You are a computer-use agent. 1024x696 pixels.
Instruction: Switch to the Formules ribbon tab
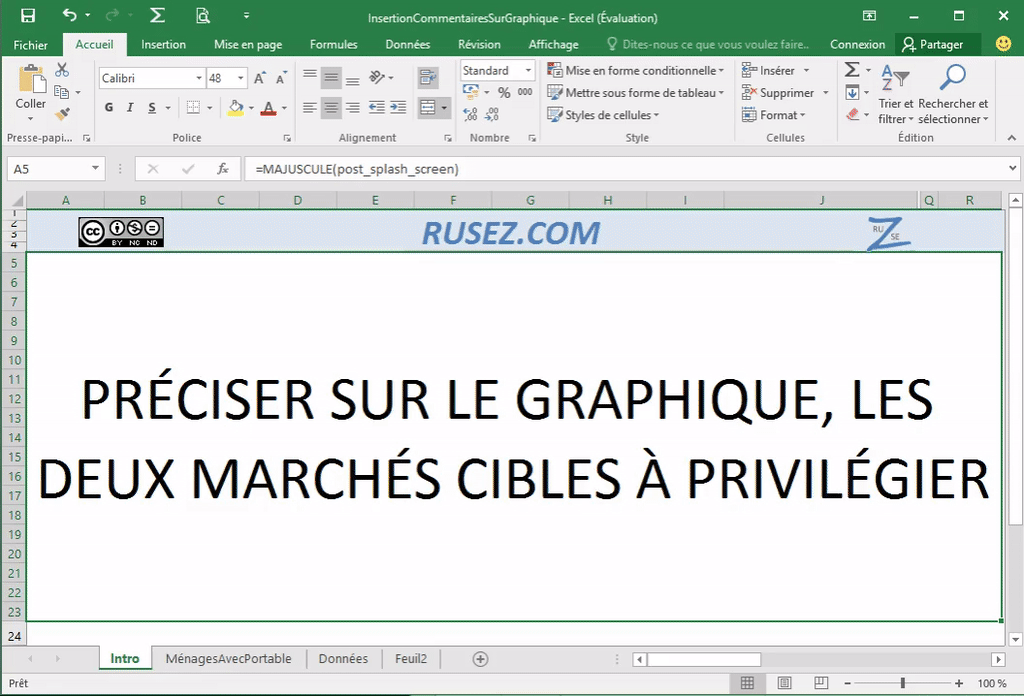coord(333,44)
